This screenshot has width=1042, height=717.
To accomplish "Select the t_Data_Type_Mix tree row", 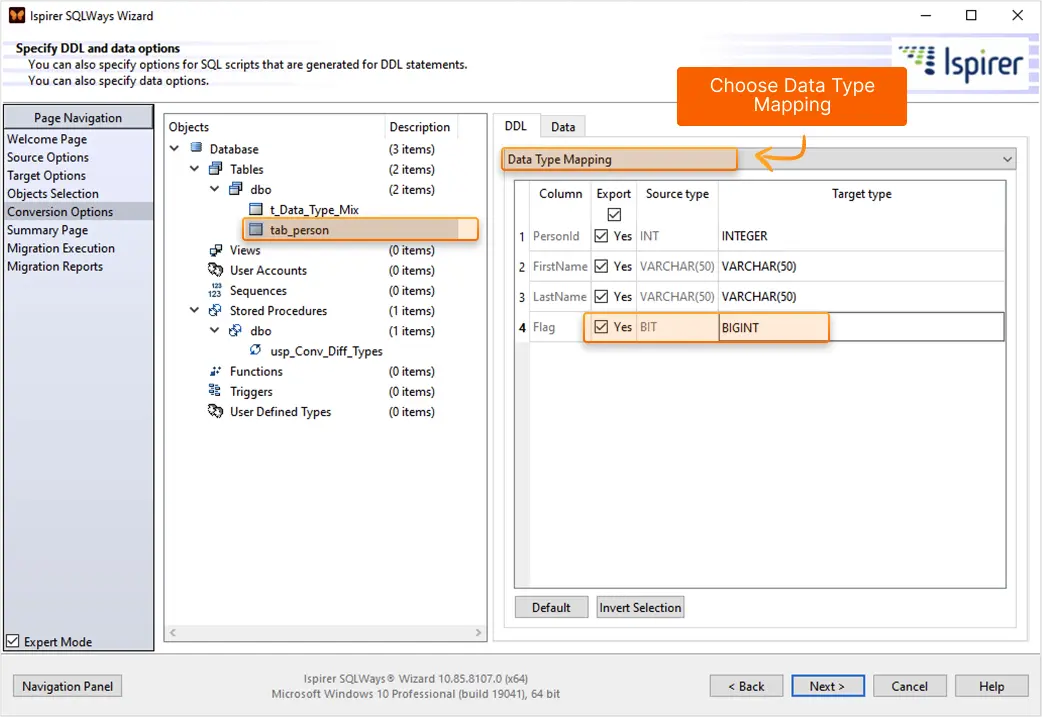I will pyautogui.click(x=314, y=209).
